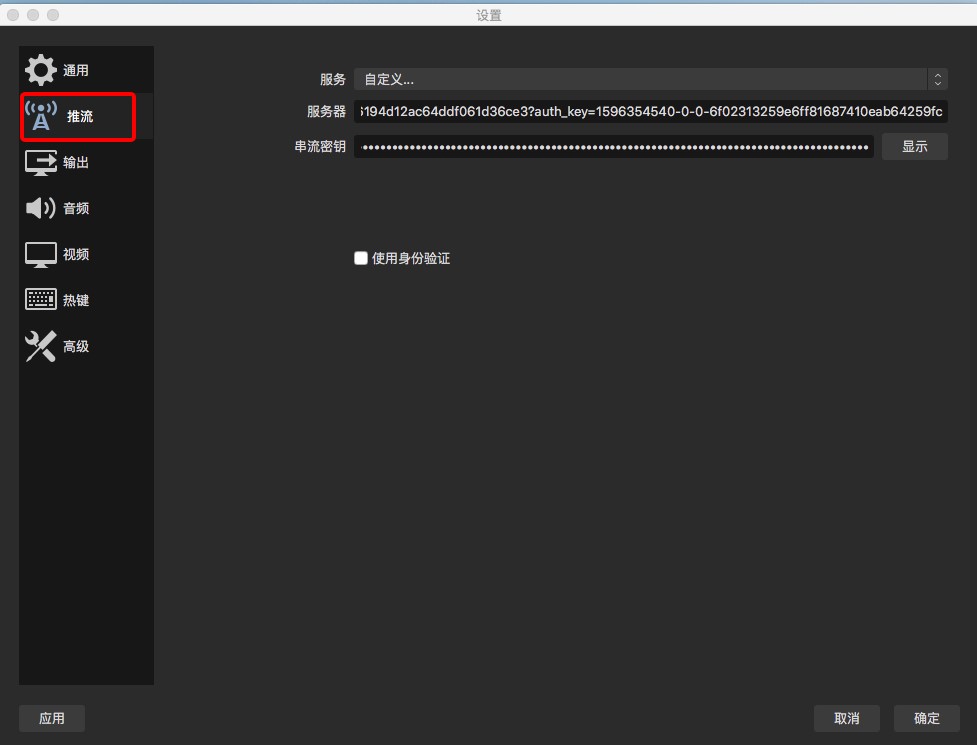Open the 服务 dropdown showing 自定义...

click(651, 79)
